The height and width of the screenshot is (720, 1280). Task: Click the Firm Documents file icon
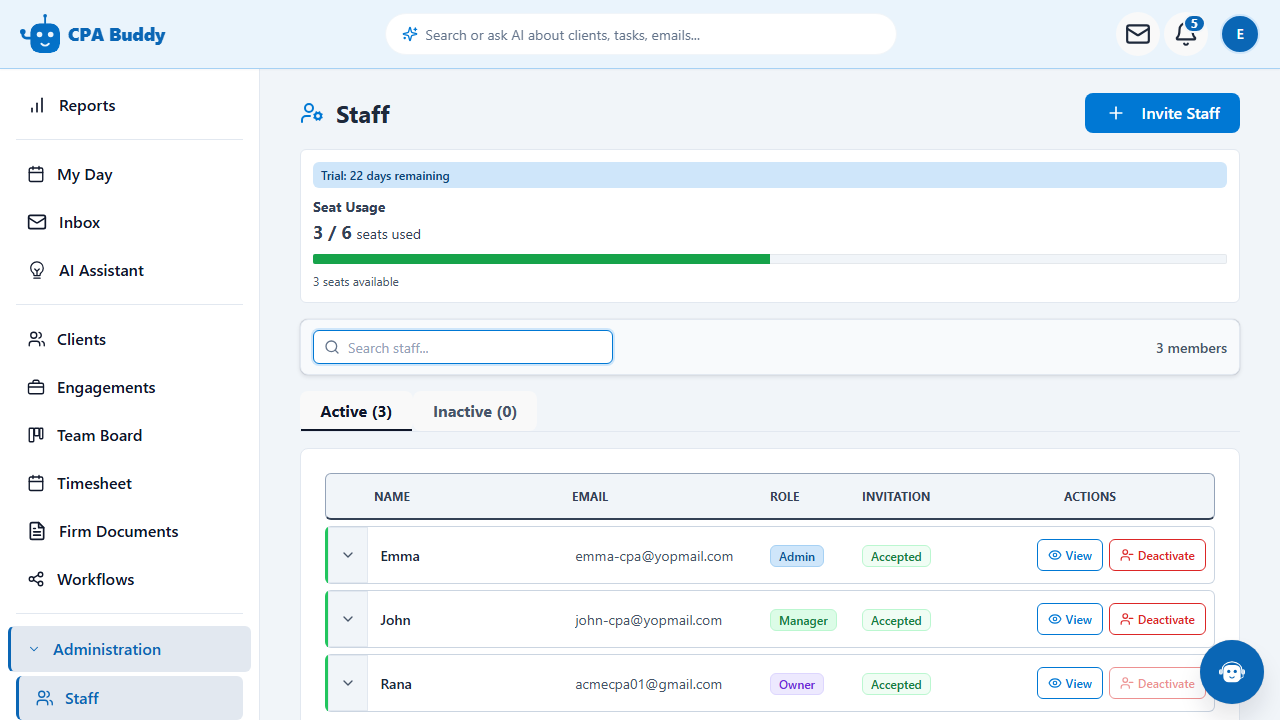coord(37,531)
